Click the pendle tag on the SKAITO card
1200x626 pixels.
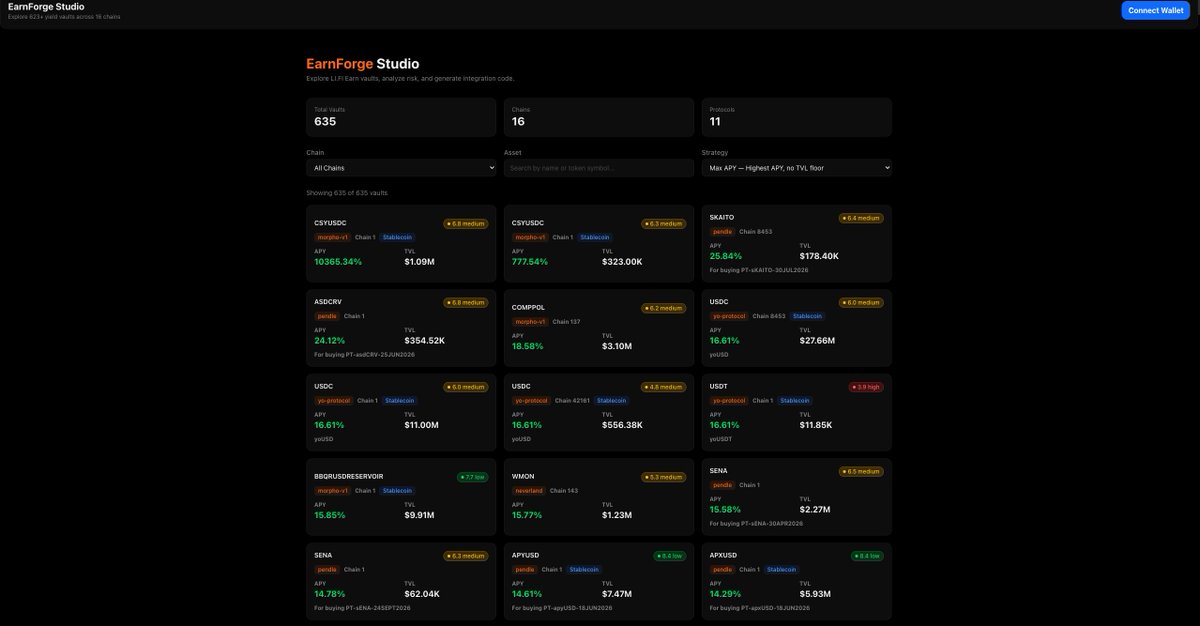(x=722, y=231)
